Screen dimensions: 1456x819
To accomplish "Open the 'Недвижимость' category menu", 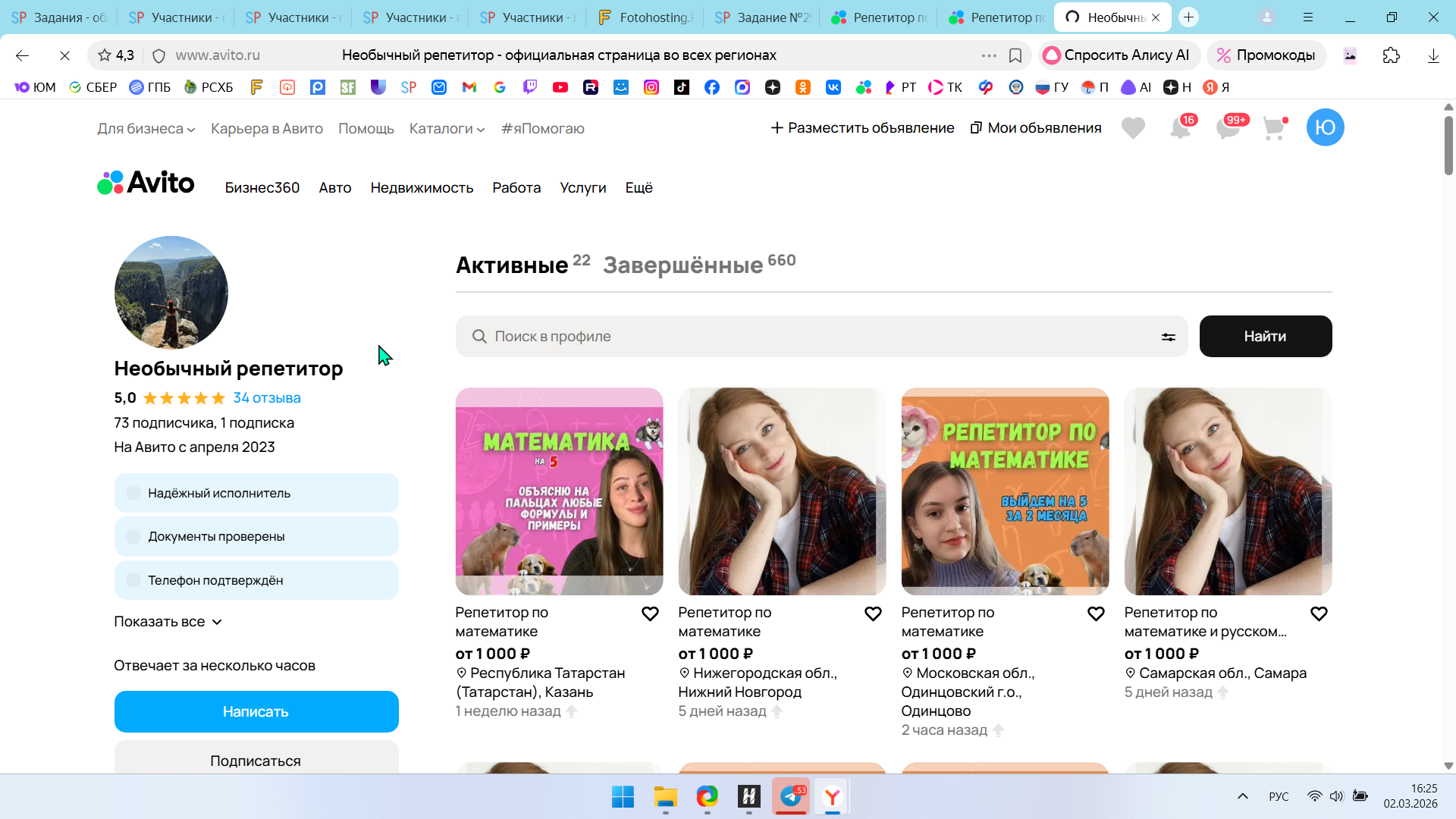I will 422,187.
